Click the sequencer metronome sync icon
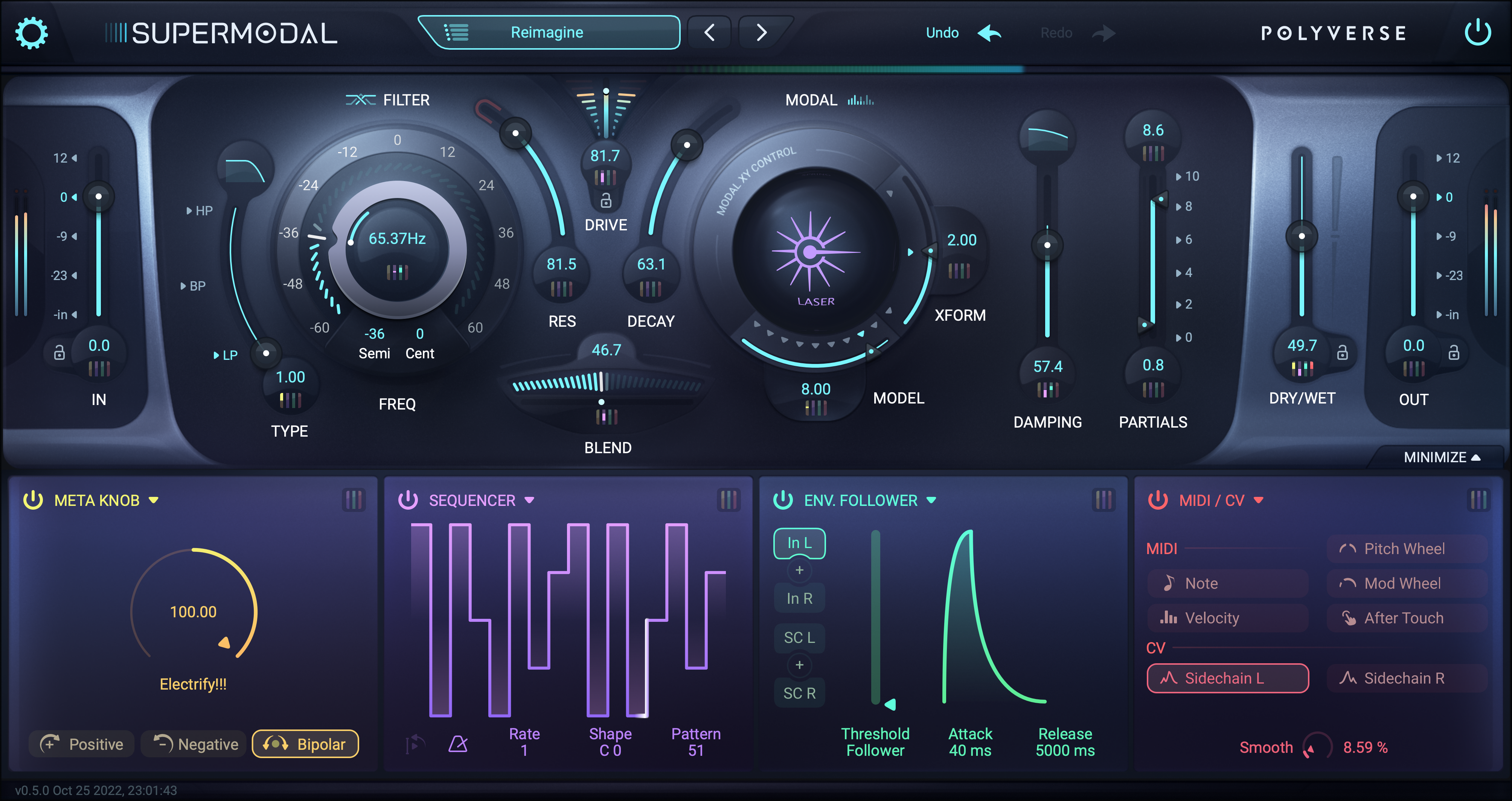1512x801 pixels. coord(458,744)
